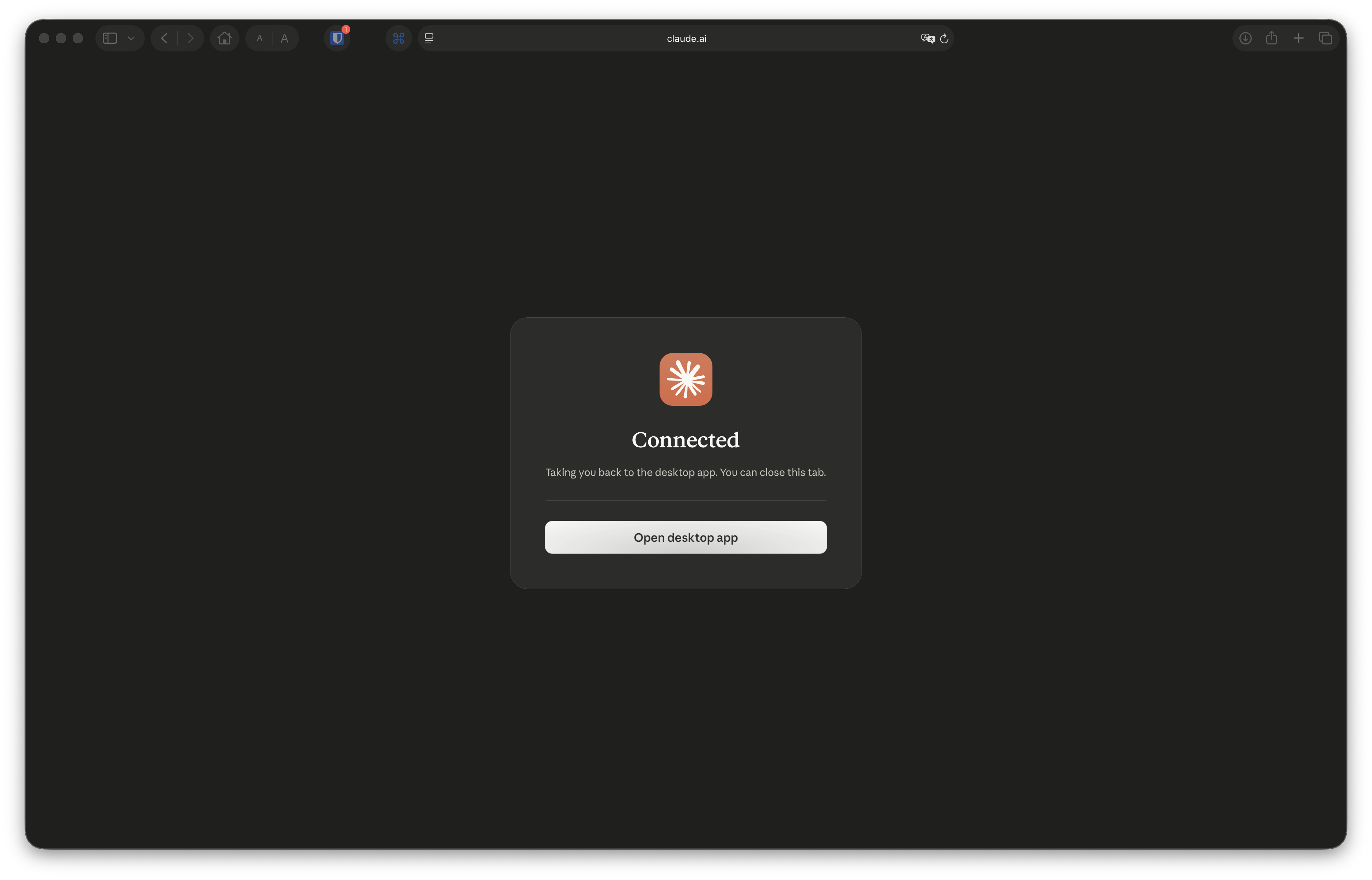Share the current page
The width and height of the screenshot is (1372, 880).
click(x=1272, y=38)
